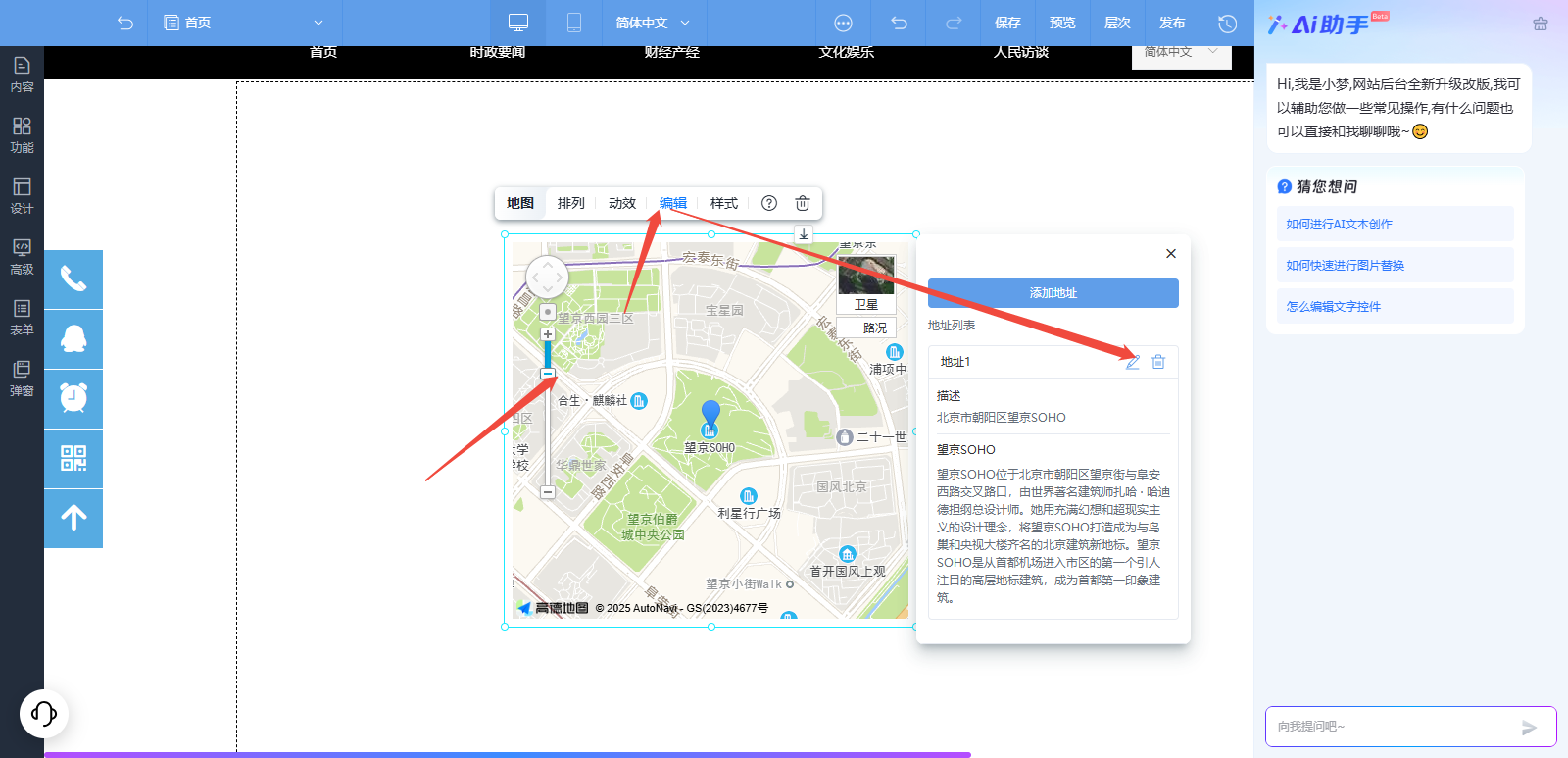Open the 层次 layers button

coord(1117,23)
